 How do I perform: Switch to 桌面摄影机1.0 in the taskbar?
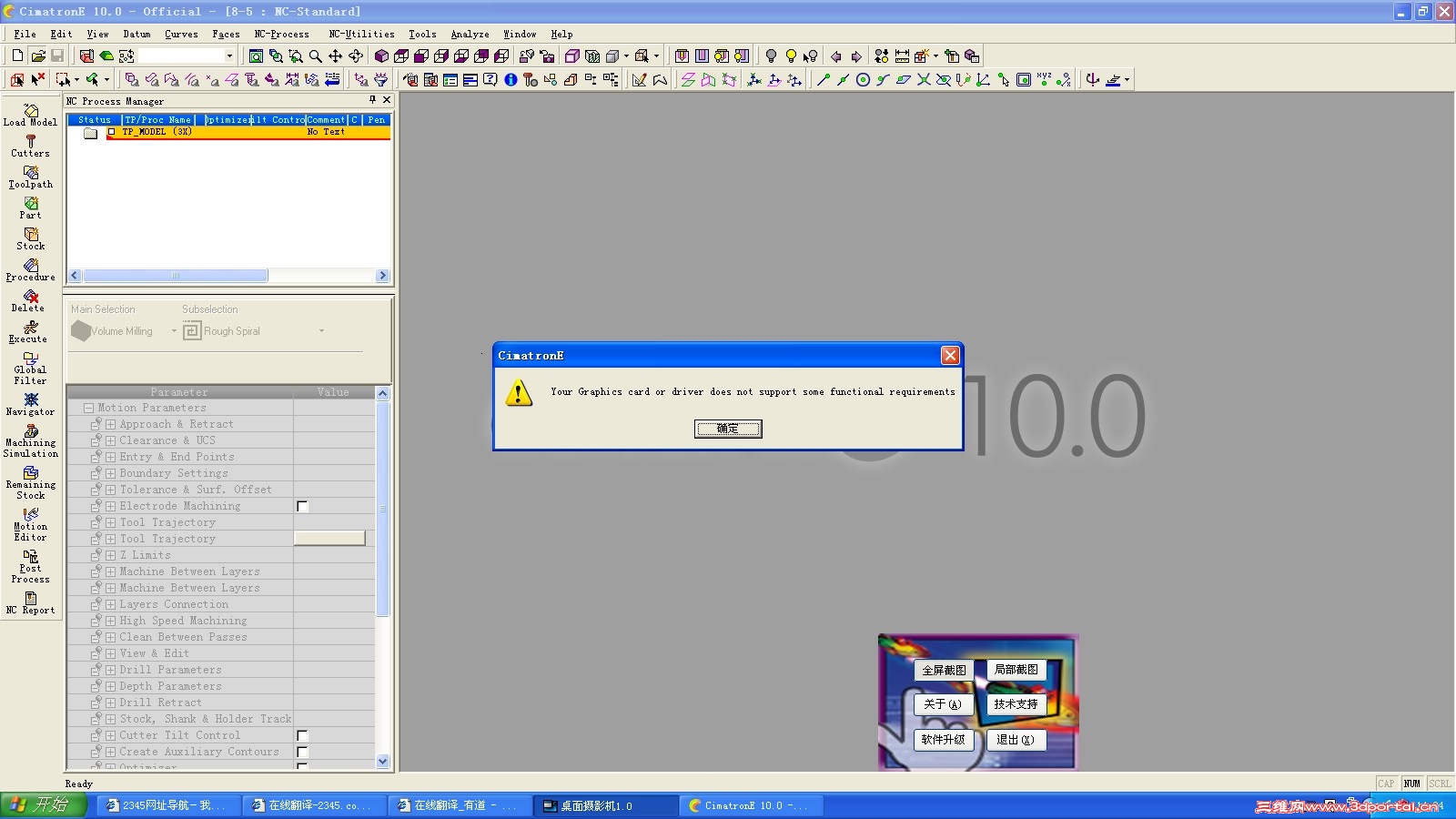[605, 805]
